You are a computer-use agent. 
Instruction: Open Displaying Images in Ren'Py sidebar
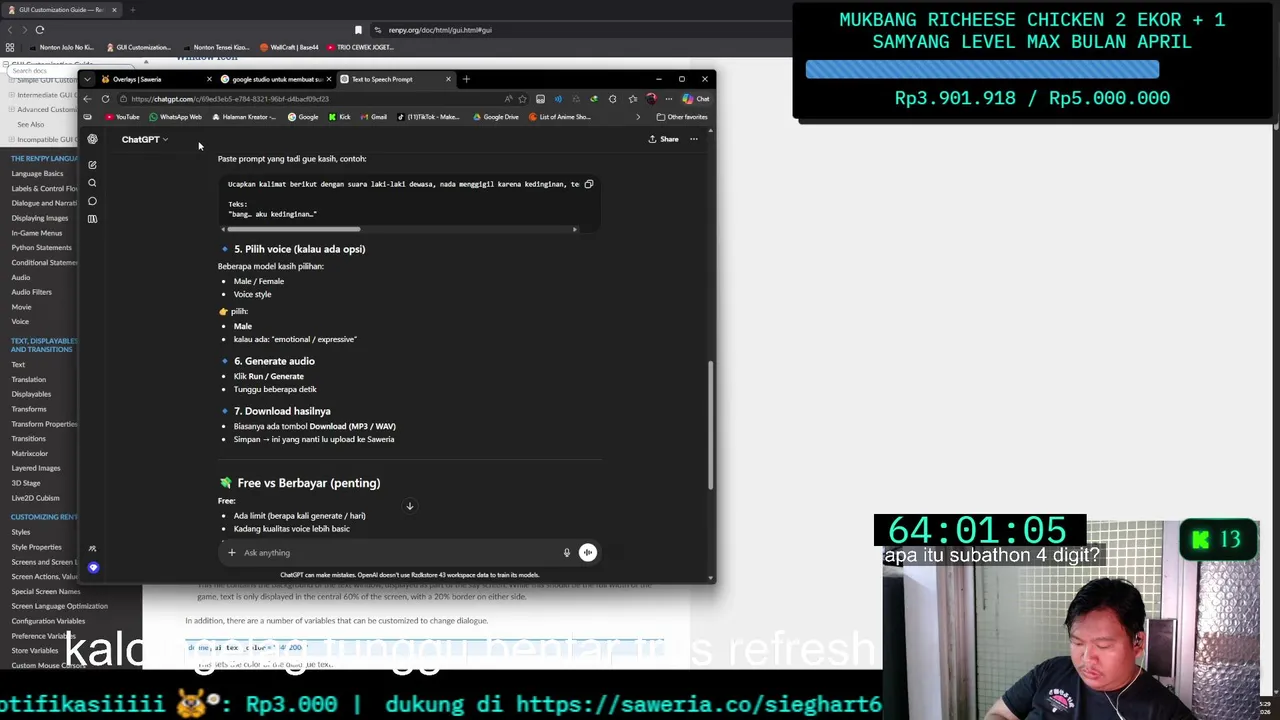point(40,218)
